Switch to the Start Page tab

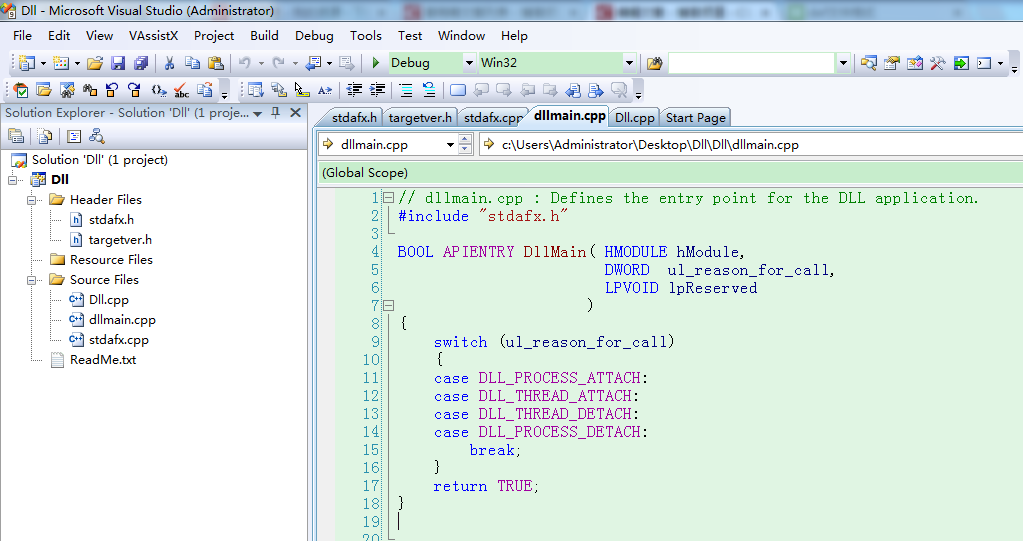[x=695, y=117]
